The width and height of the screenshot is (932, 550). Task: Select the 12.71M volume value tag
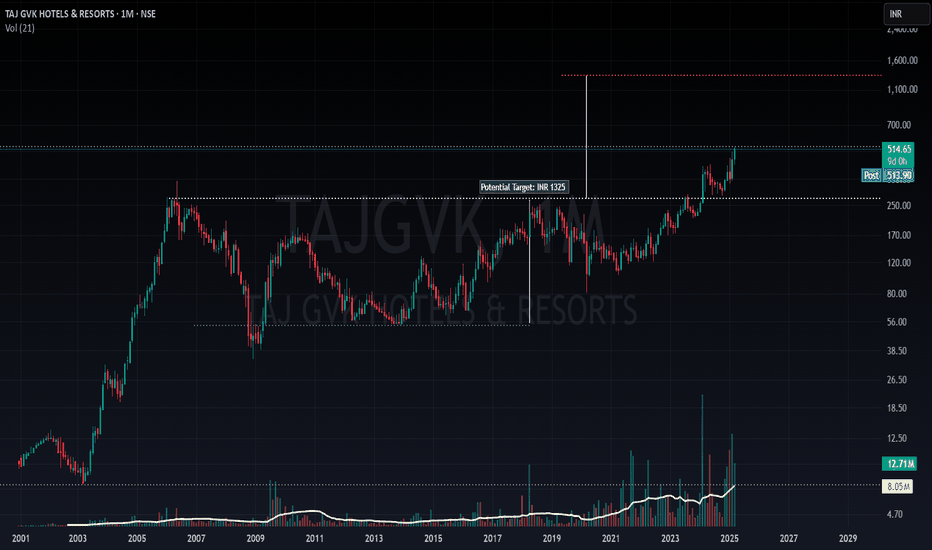[899, 464]
